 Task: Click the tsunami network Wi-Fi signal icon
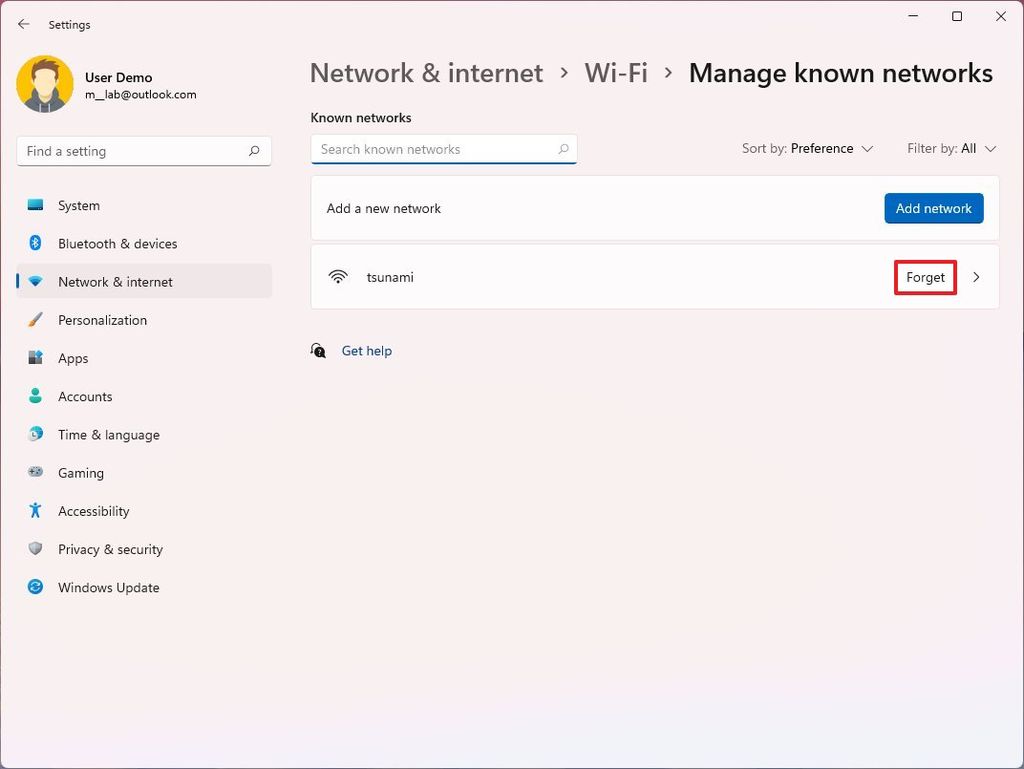click(338, 277)
